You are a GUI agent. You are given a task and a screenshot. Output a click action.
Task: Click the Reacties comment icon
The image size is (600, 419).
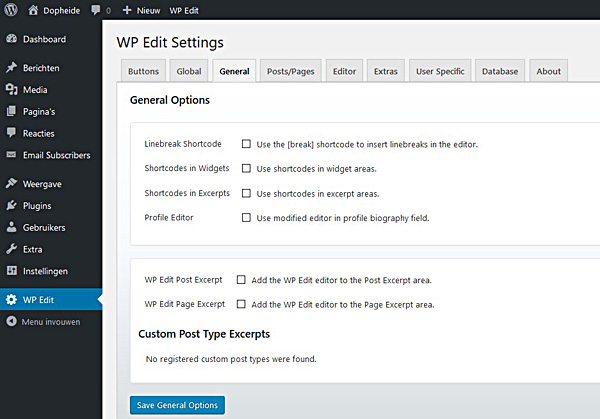pos(11,133)
